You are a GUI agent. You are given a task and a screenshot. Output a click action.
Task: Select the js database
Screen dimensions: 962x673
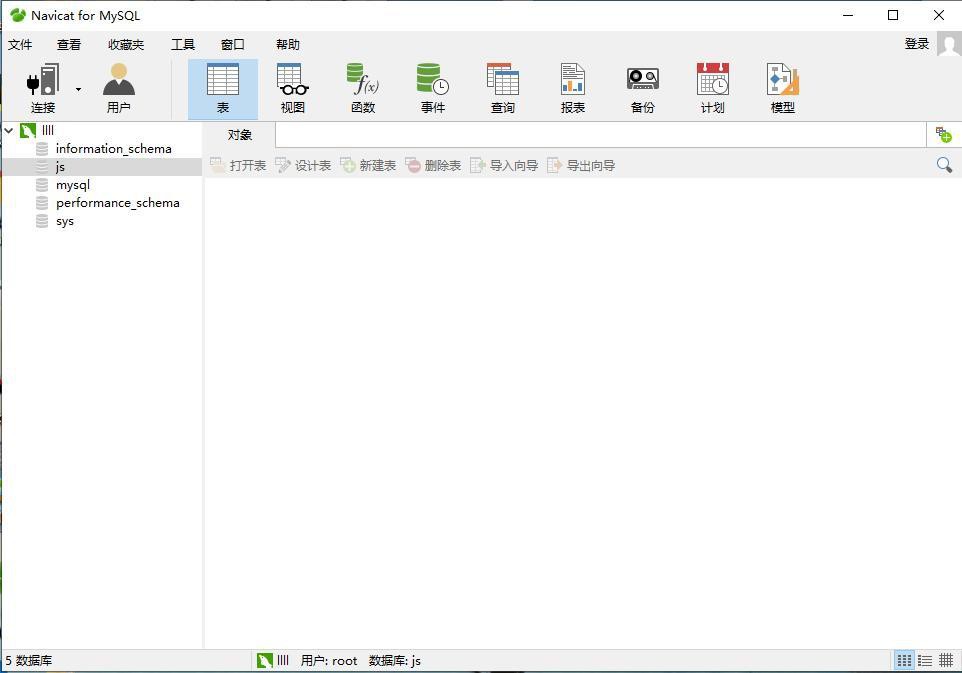coord(60,167)
